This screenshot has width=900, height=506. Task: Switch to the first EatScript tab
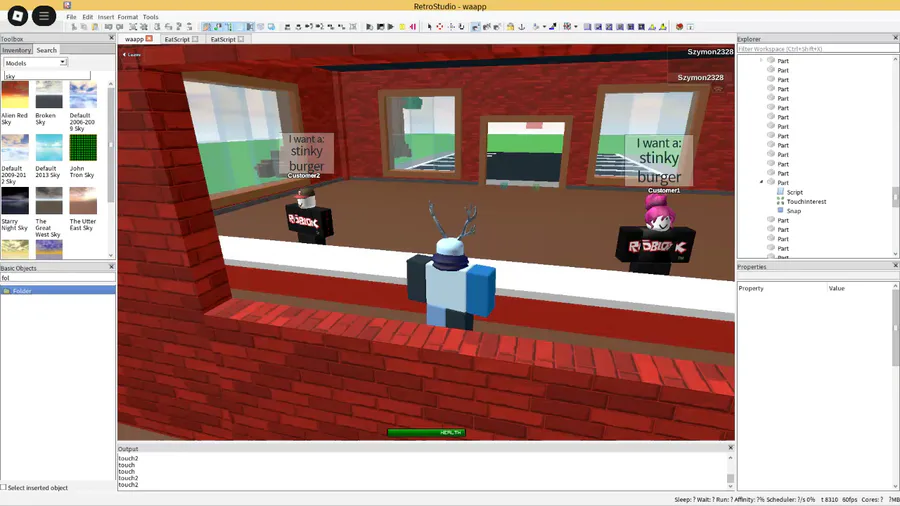177,39
